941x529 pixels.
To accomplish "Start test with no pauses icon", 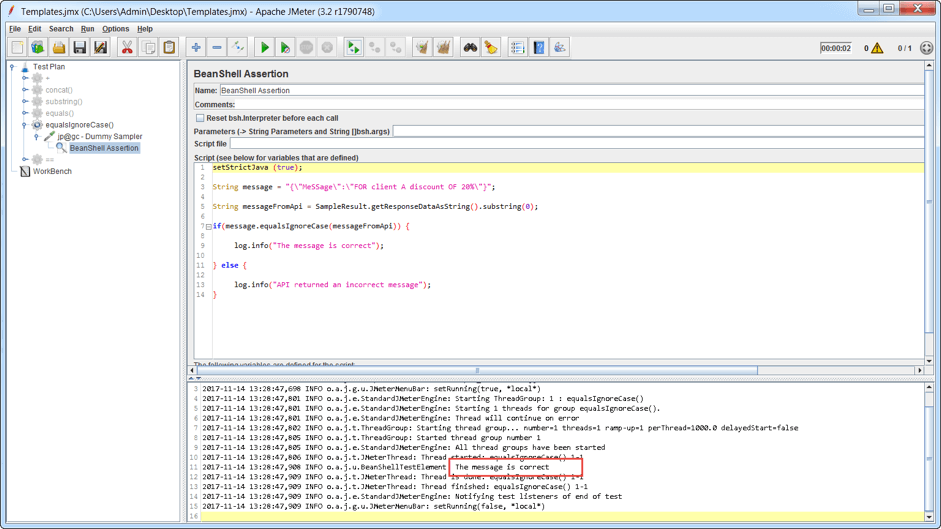I will click(x=285, y=47).
